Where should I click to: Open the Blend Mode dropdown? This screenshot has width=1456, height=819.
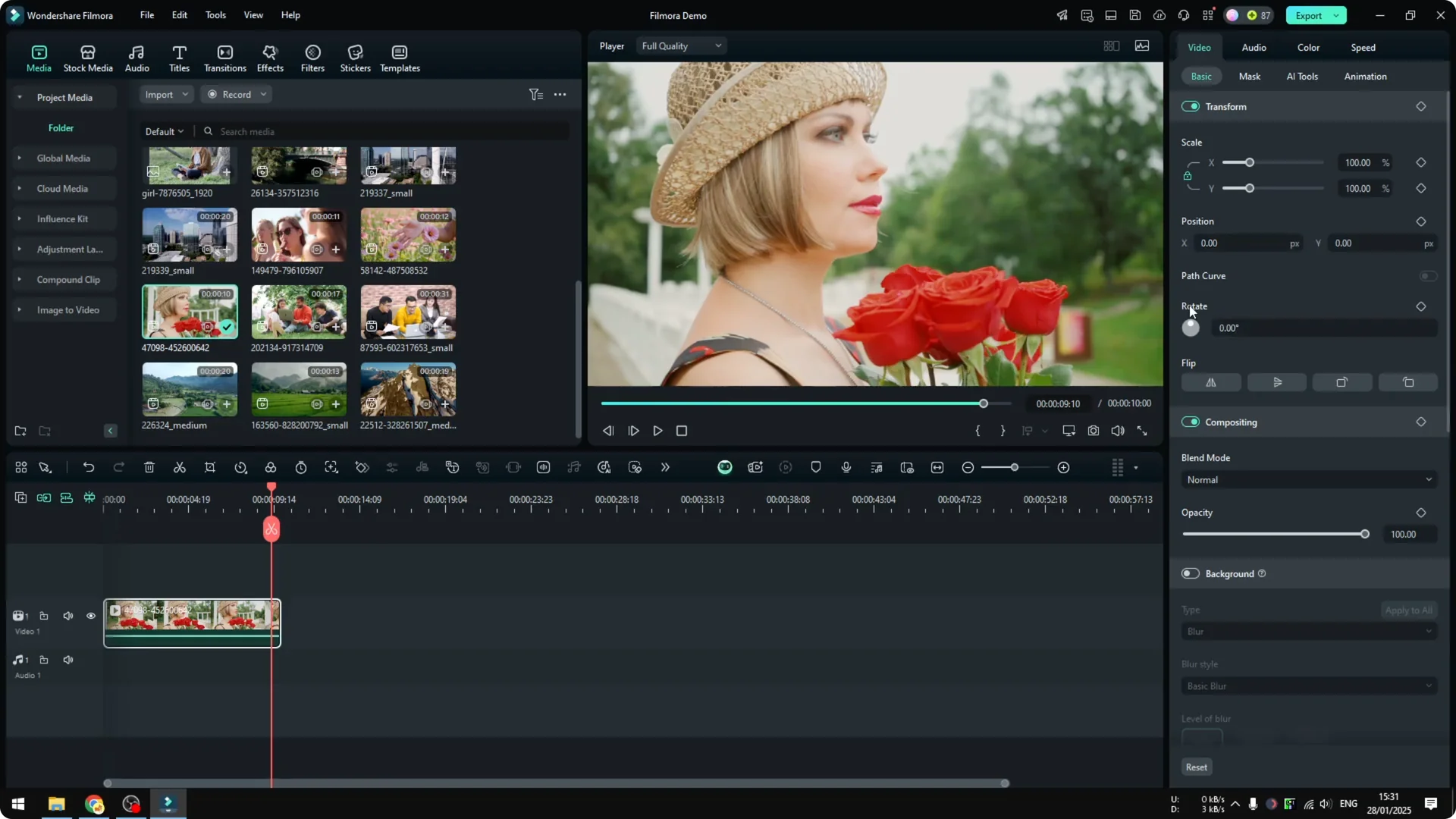1308,479
